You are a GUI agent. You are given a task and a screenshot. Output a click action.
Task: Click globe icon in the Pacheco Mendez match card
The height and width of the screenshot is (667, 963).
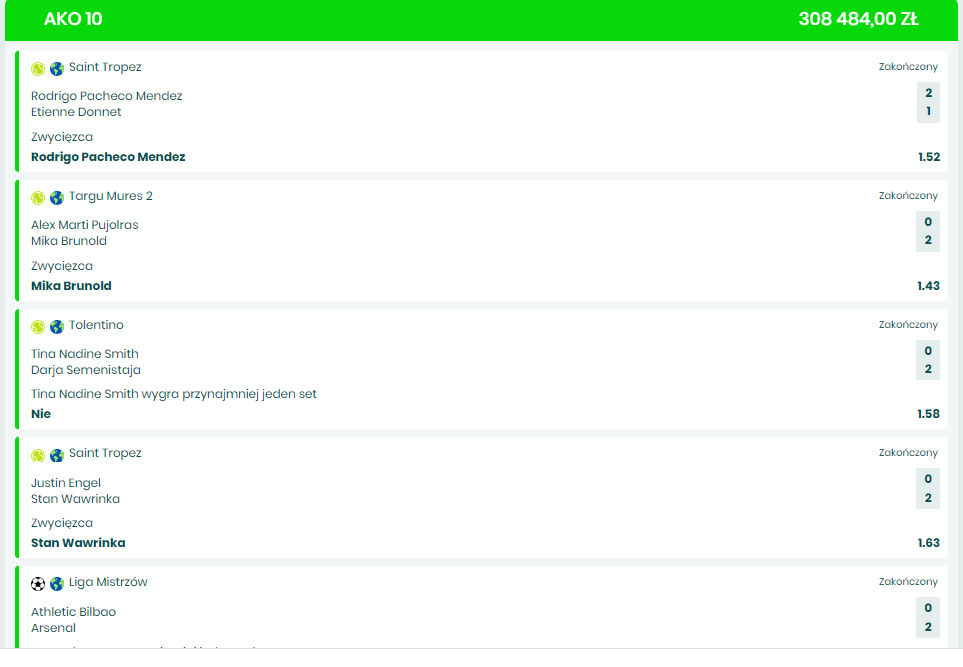(x=57, y=69)
